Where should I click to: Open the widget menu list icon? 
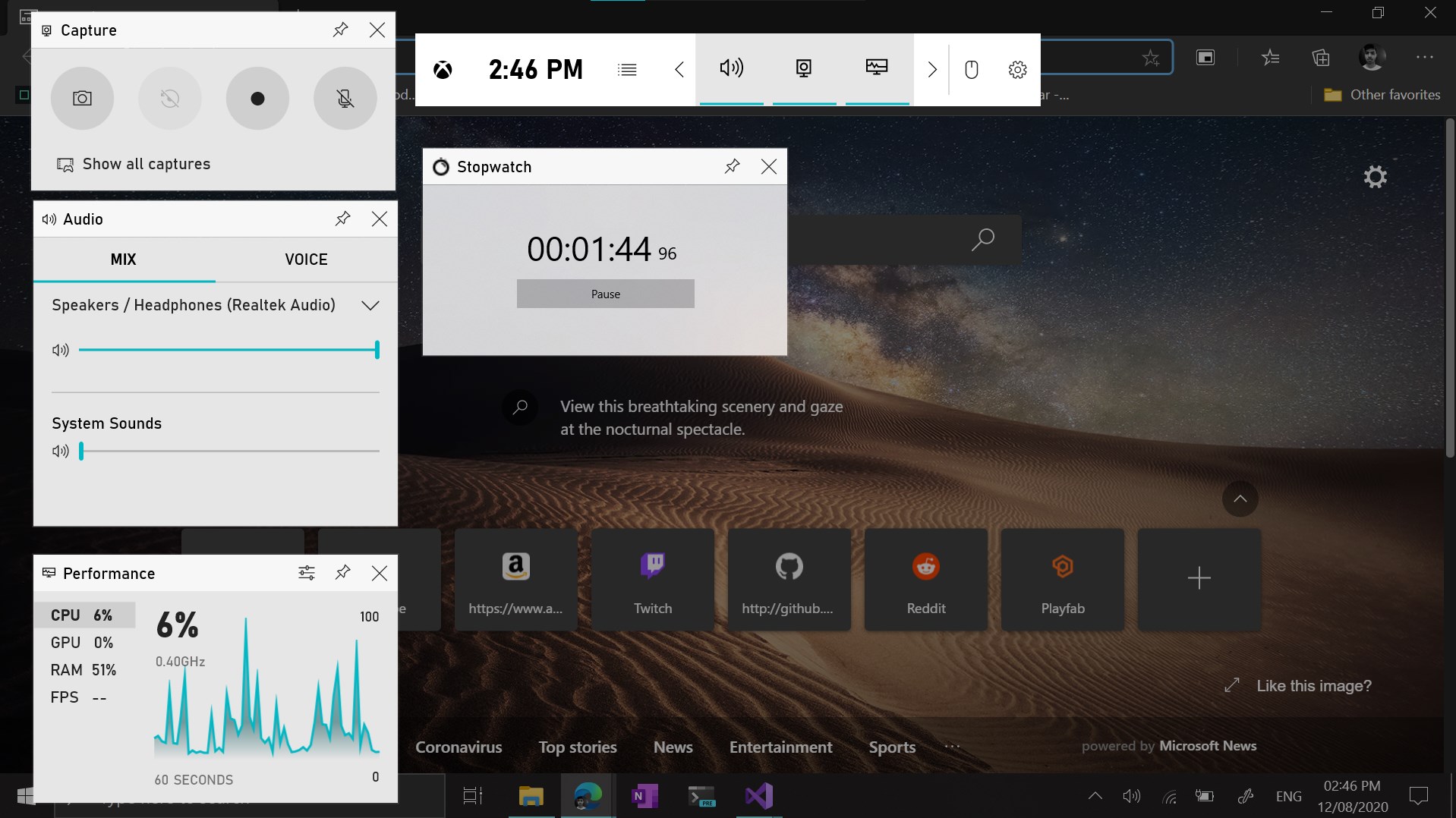627,70
